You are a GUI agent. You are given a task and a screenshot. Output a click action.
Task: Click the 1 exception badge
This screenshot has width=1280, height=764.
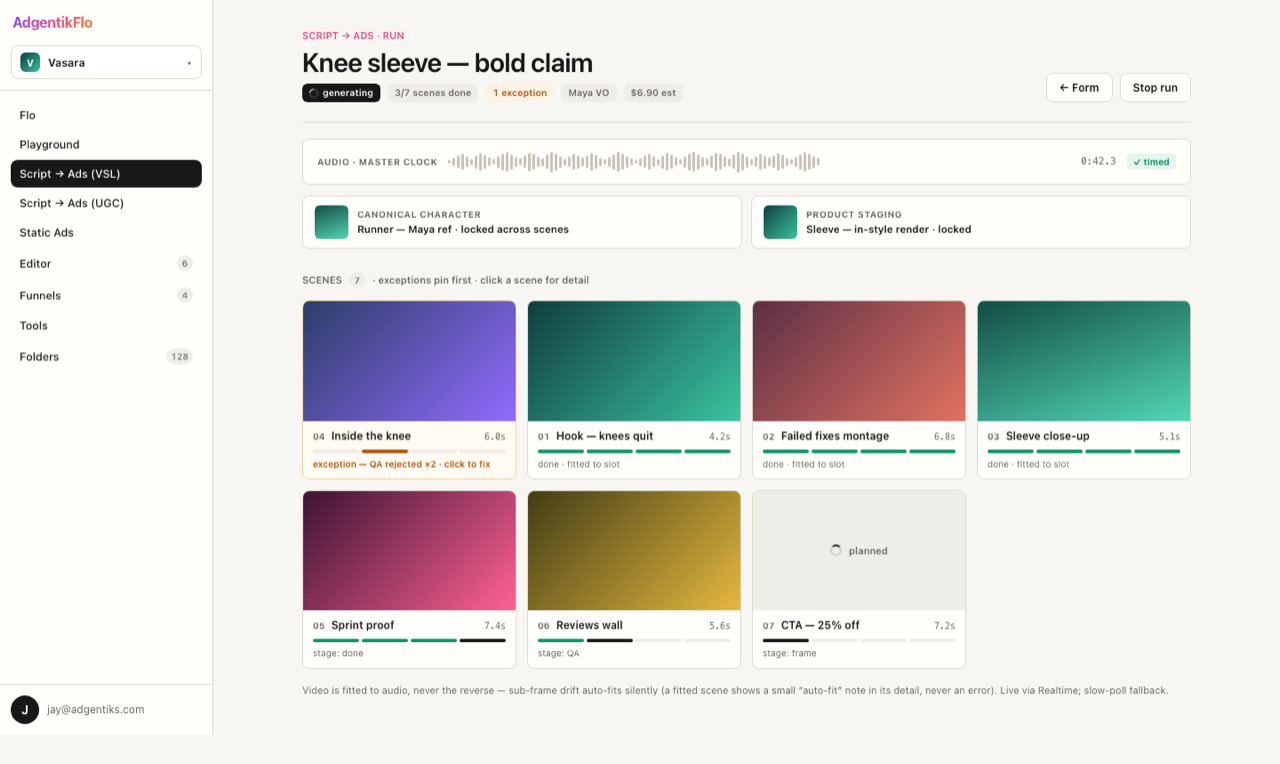[x=520, y=93]
